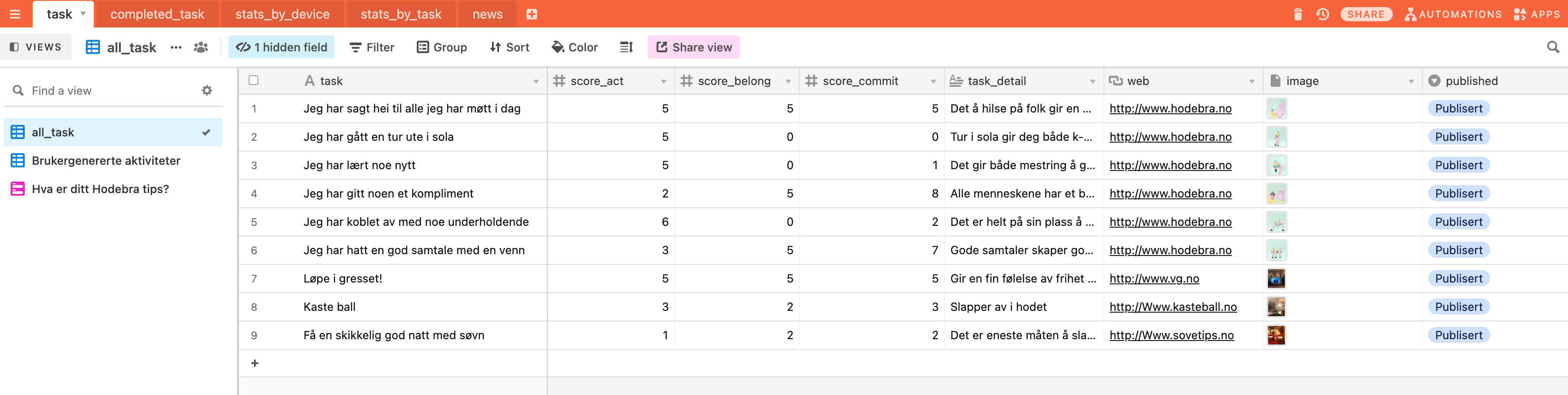Click the search magnifier icon
The height and width of the screenshot is (395, 1568).
click(x=1553, y=47)
